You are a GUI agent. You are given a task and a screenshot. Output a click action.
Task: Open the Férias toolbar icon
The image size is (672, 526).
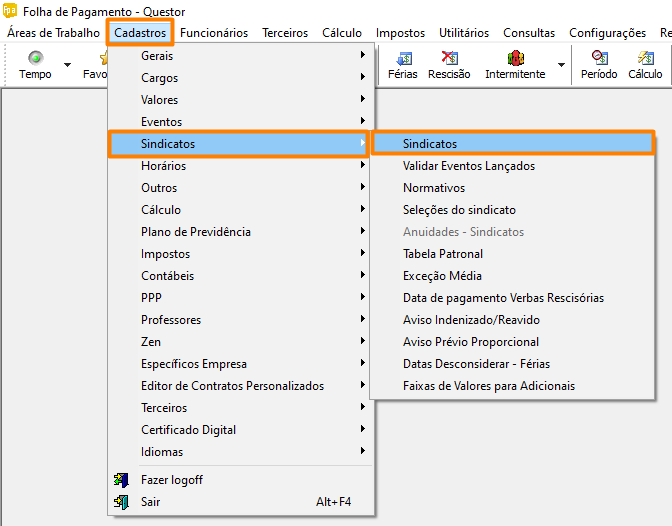click(404, 58)
